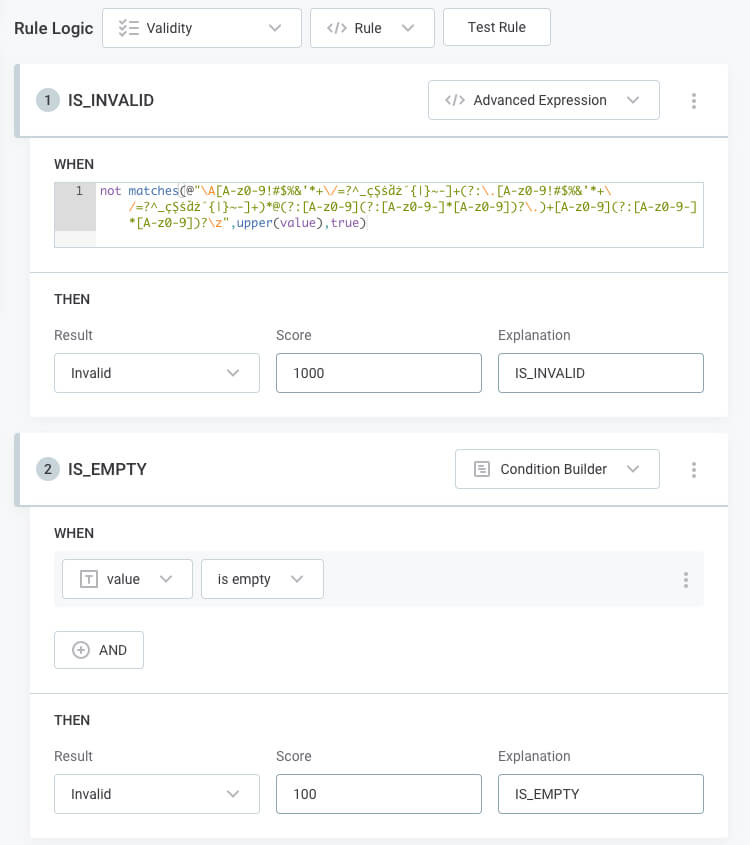The width and height of the screenshot is (750, 845).
Task: Click the plus icon on AND button
Action: point(81,650)
